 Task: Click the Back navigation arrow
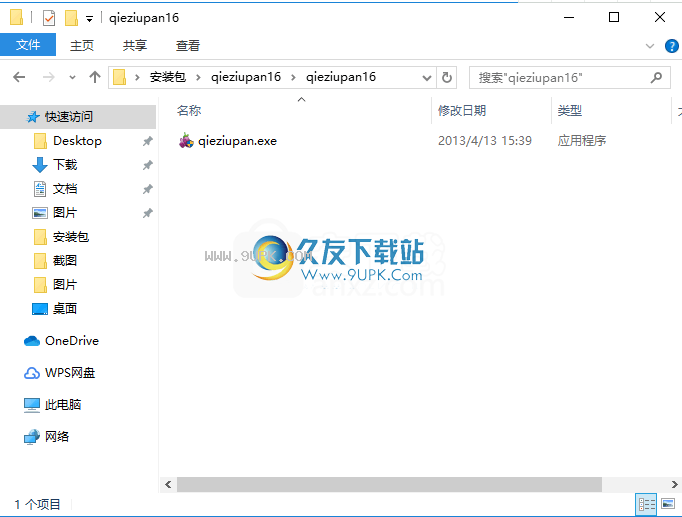pyautogui.click(x=19, y=77)
